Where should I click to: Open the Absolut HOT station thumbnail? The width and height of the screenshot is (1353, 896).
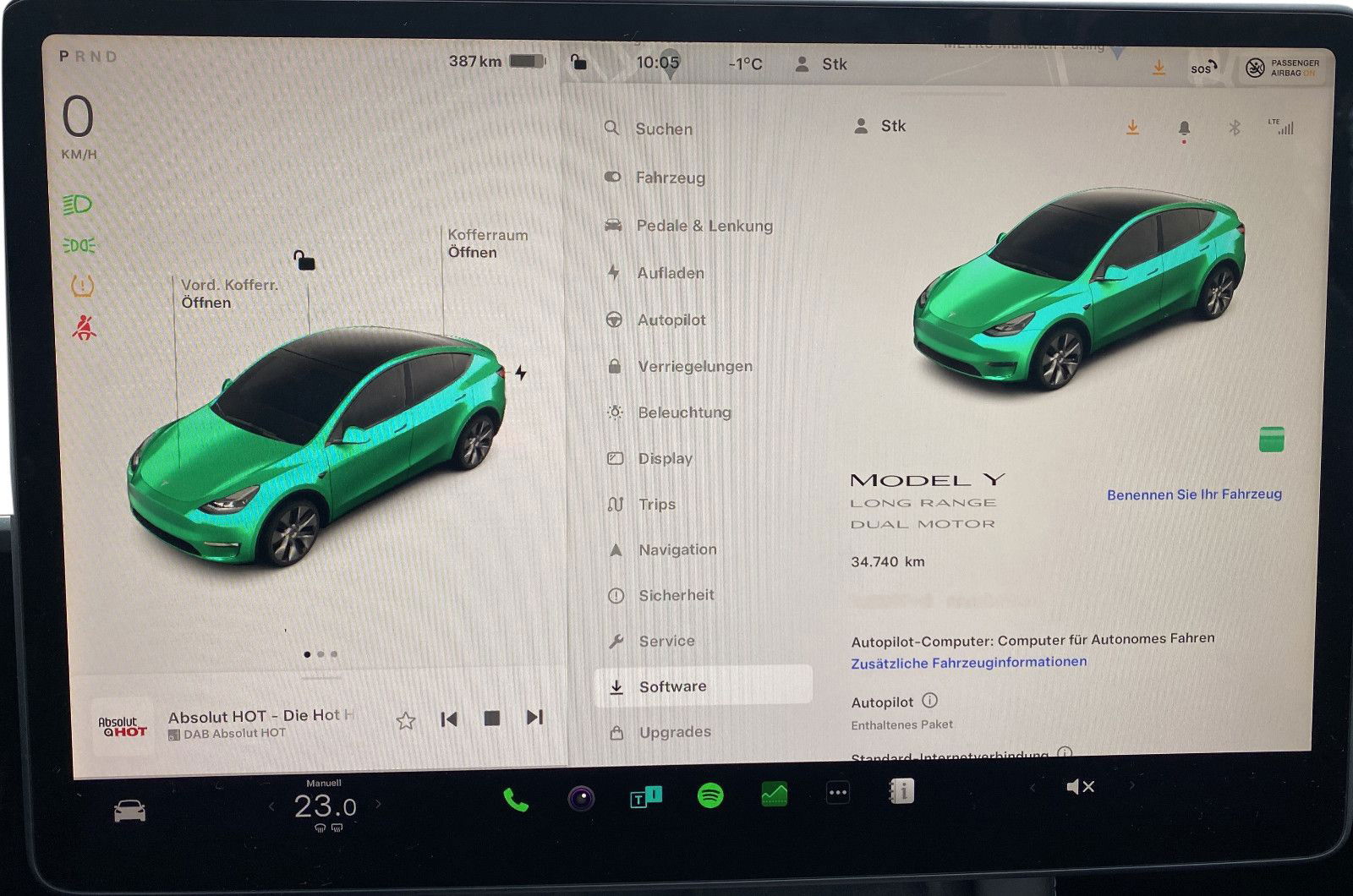(123, 727)
